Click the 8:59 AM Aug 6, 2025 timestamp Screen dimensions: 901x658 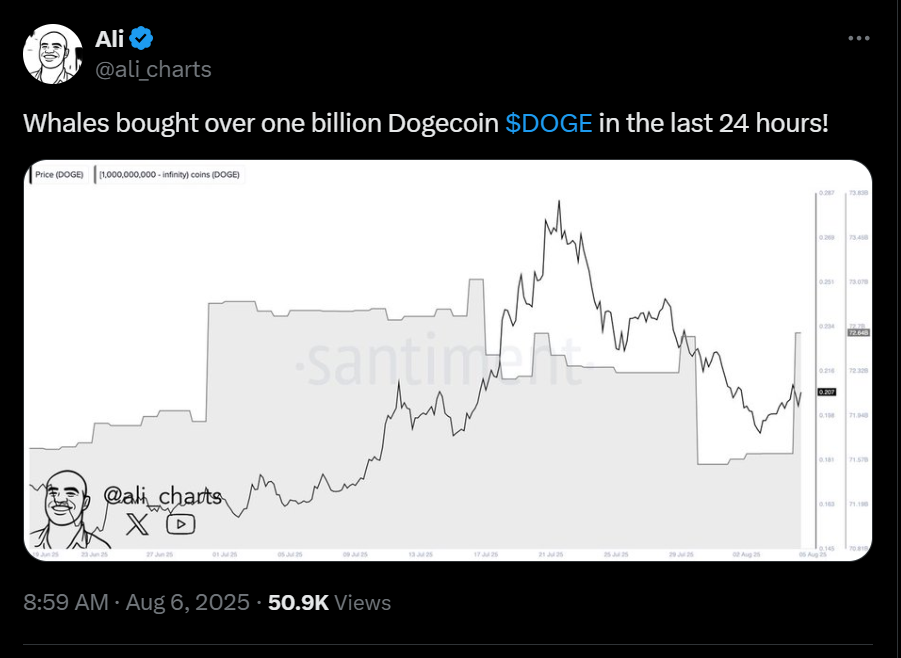135,602
